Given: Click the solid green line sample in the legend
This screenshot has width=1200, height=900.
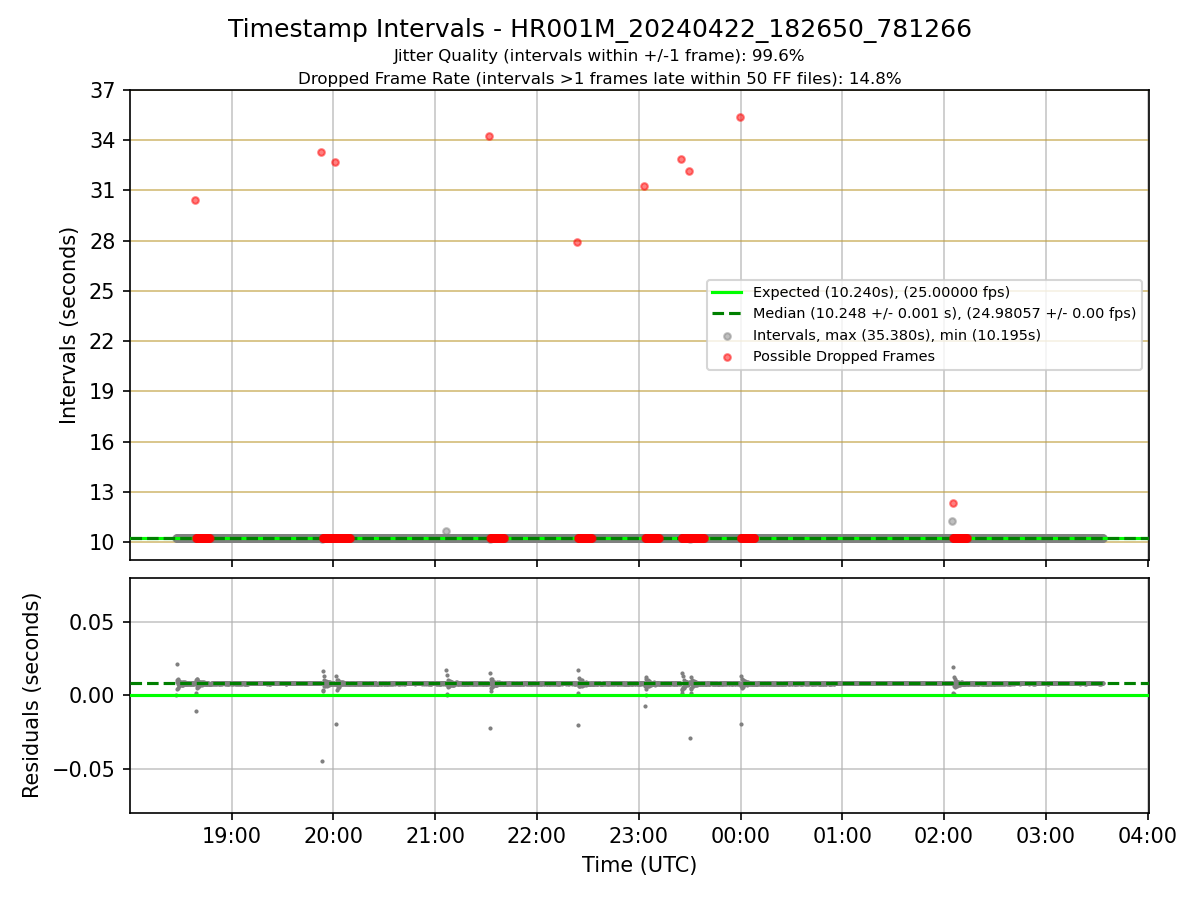Looking at the screenshot, I should pyautogui.click(x=727, y=292).
